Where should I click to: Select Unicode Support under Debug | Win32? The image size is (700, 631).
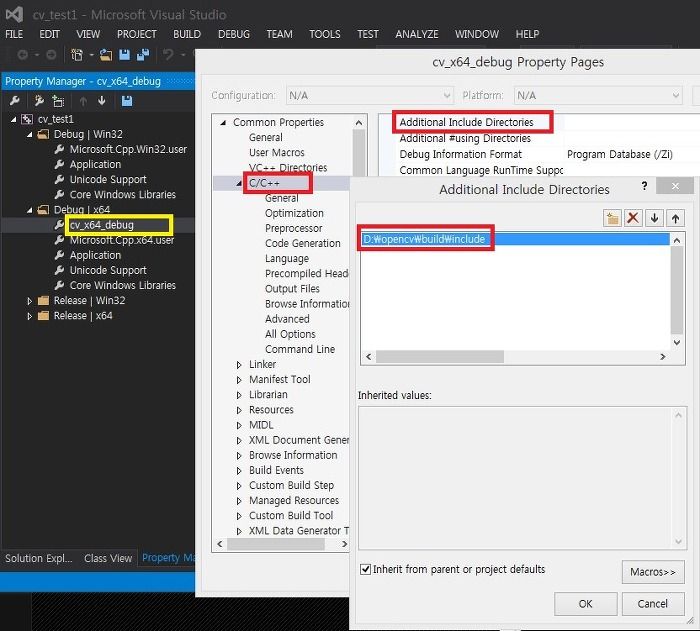[x=108, y=179]
